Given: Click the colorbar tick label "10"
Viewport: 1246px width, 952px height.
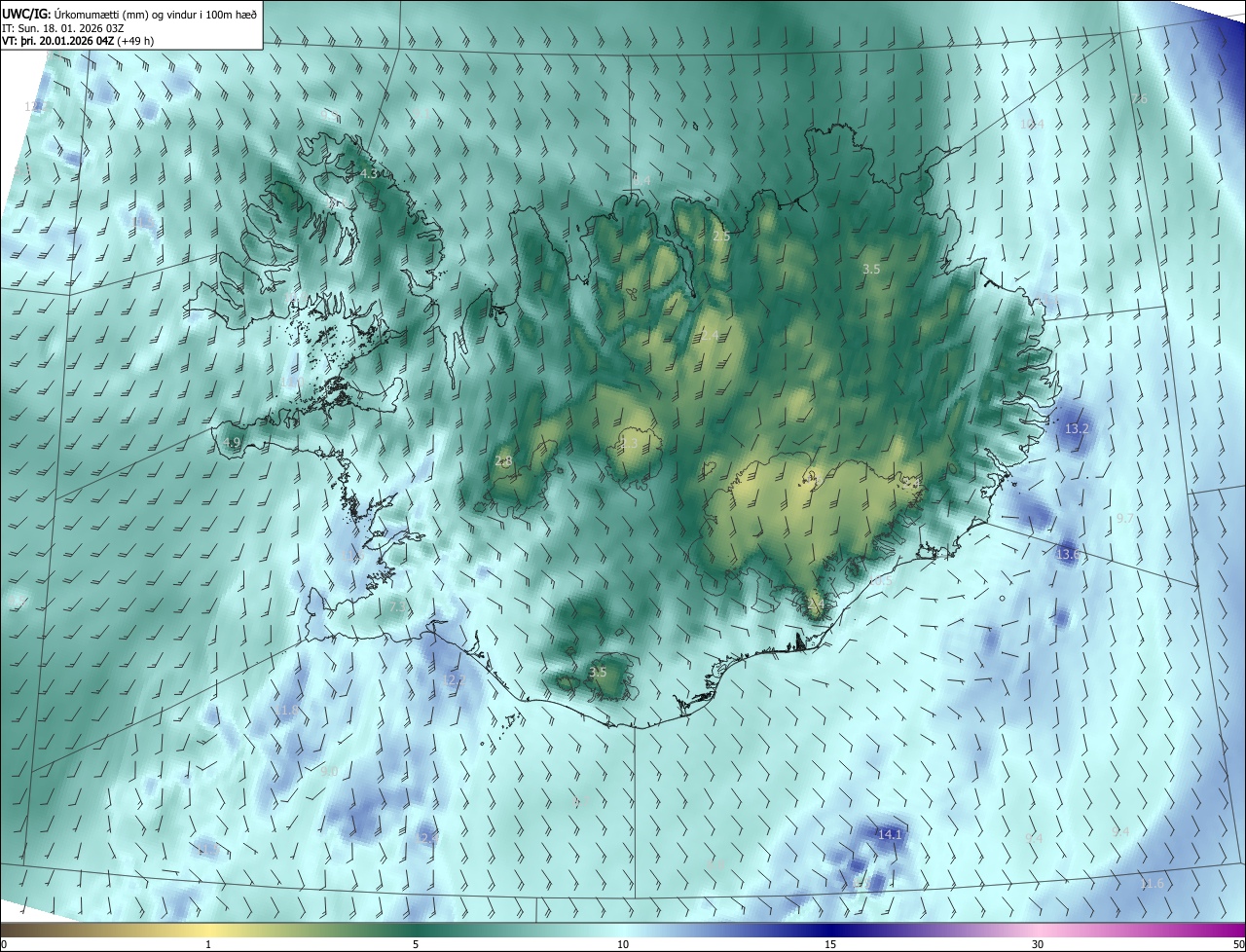Looking at the screenshot, I should tap(623, 945).
